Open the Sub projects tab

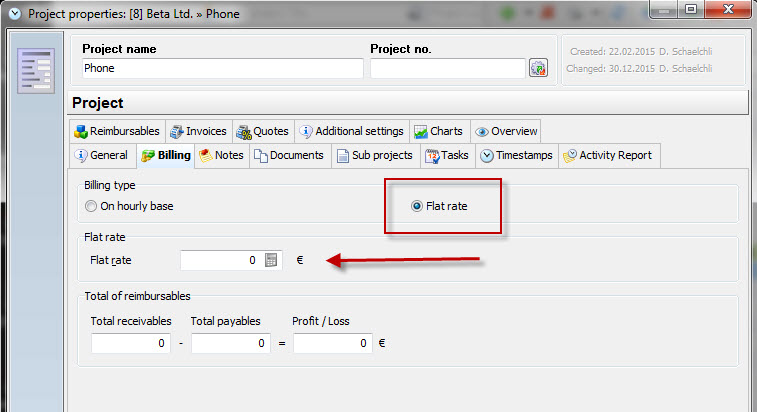coord(374,155)
